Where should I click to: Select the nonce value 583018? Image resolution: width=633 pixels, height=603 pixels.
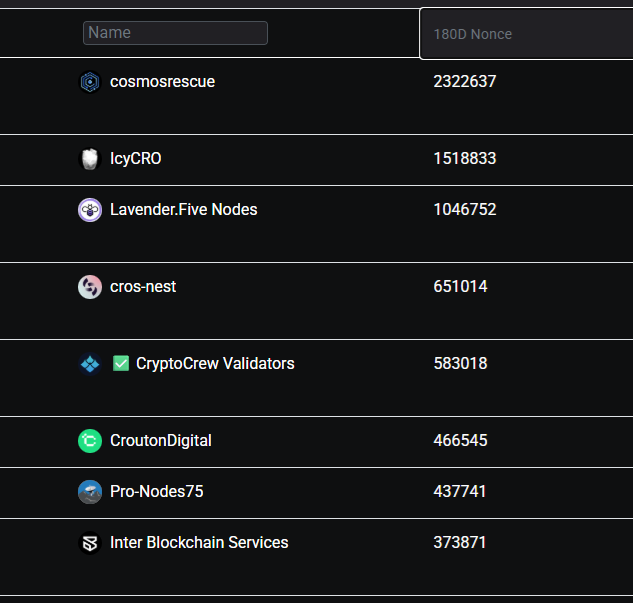point(460,364)
